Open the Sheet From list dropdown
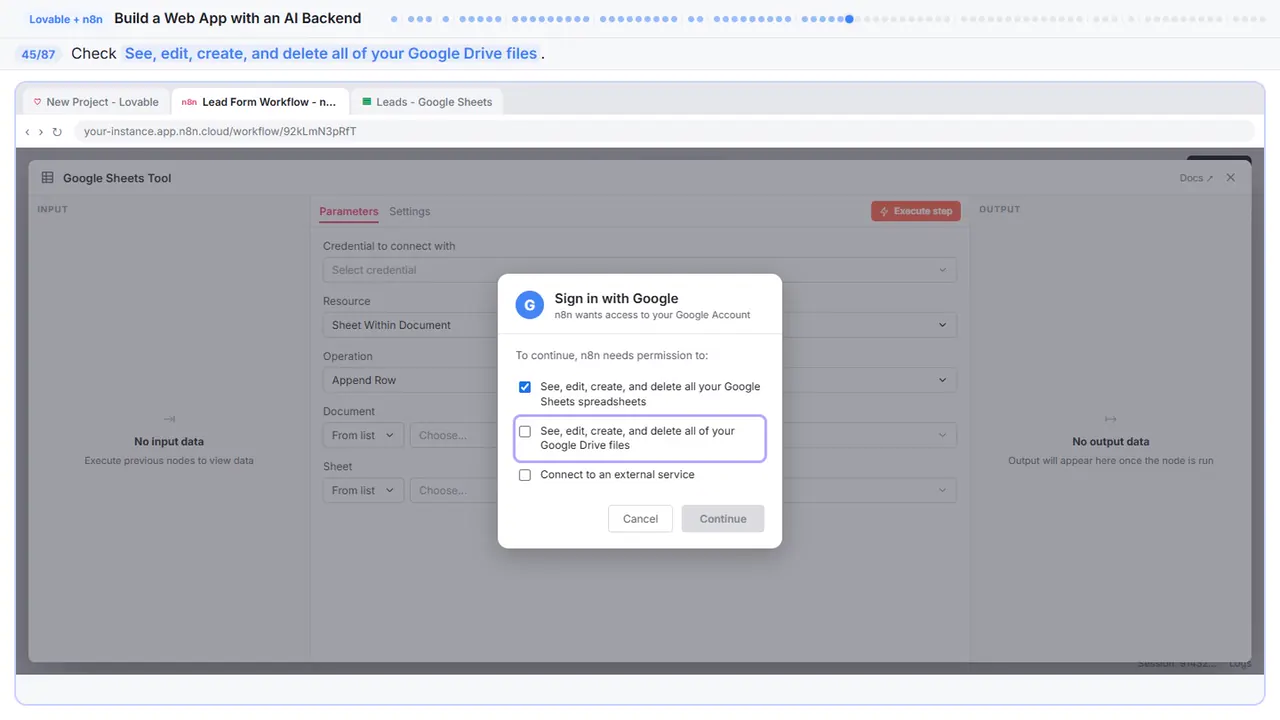This screenshot has height=720, width=1280. [x=363, y=490]
